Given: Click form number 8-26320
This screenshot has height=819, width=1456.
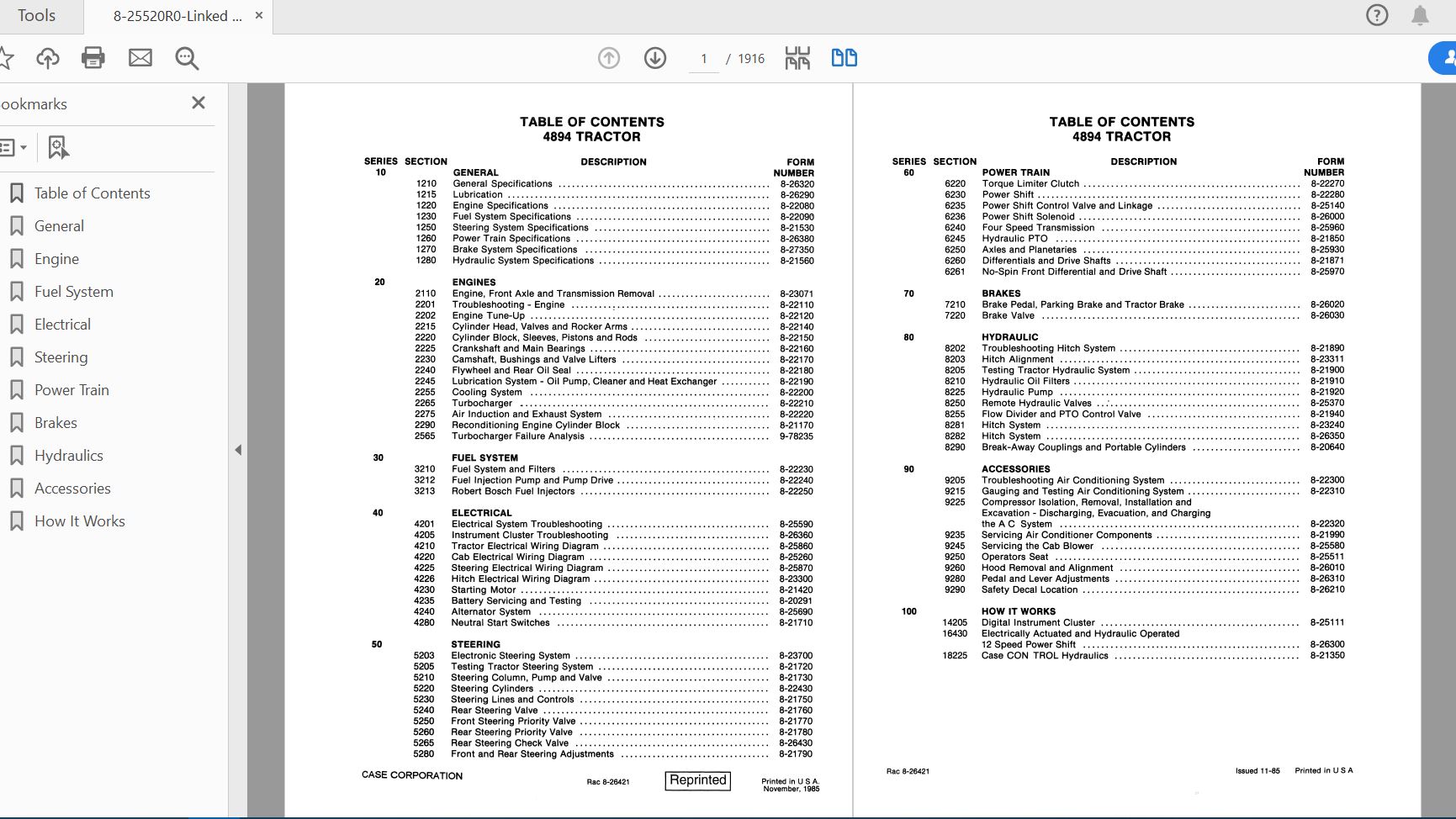Looking at the screenshot, I should [x=797, y=183].
